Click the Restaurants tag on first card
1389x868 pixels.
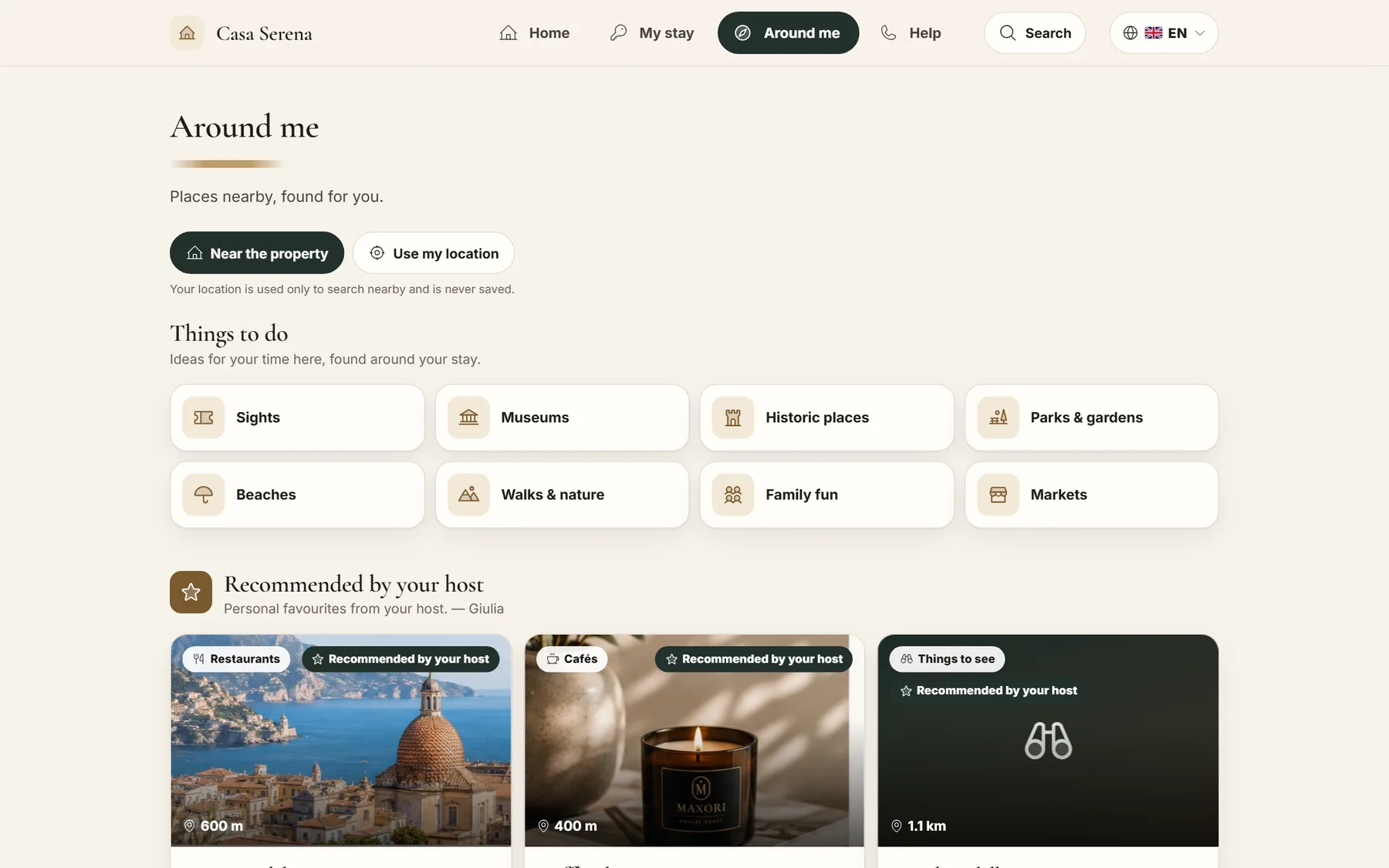pos(236,659)
